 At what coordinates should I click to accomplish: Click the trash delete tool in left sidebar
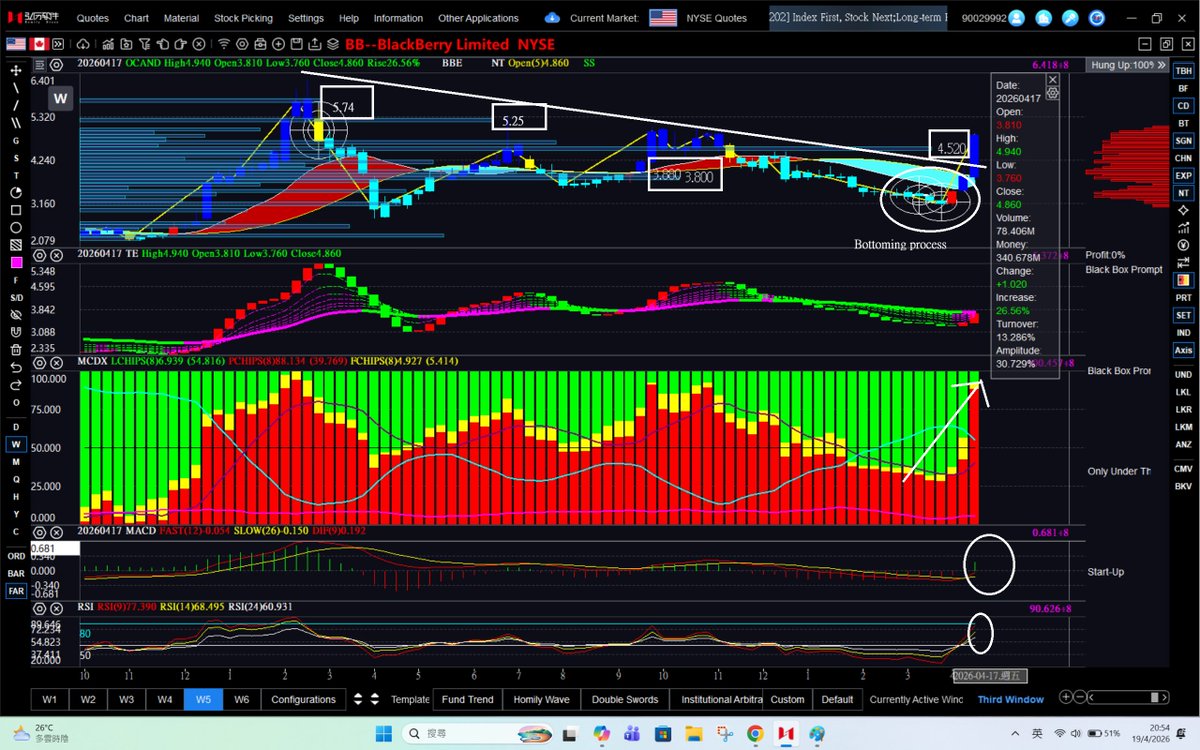16,349
